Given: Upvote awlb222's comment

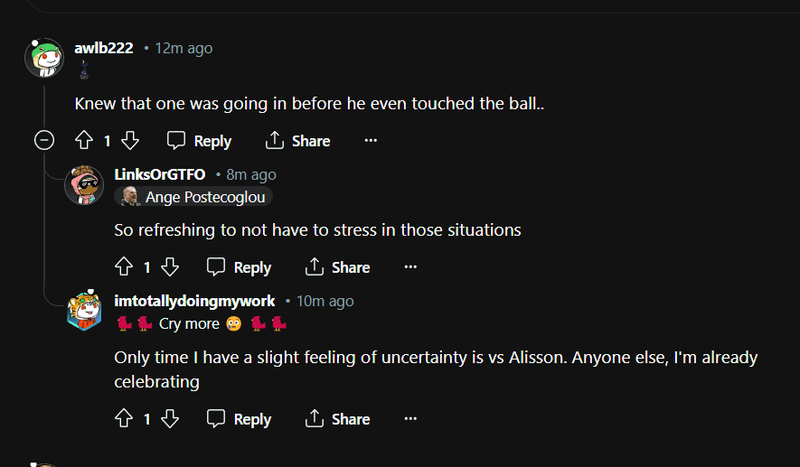Looking at the screenshot, I should tap(84, 141).
